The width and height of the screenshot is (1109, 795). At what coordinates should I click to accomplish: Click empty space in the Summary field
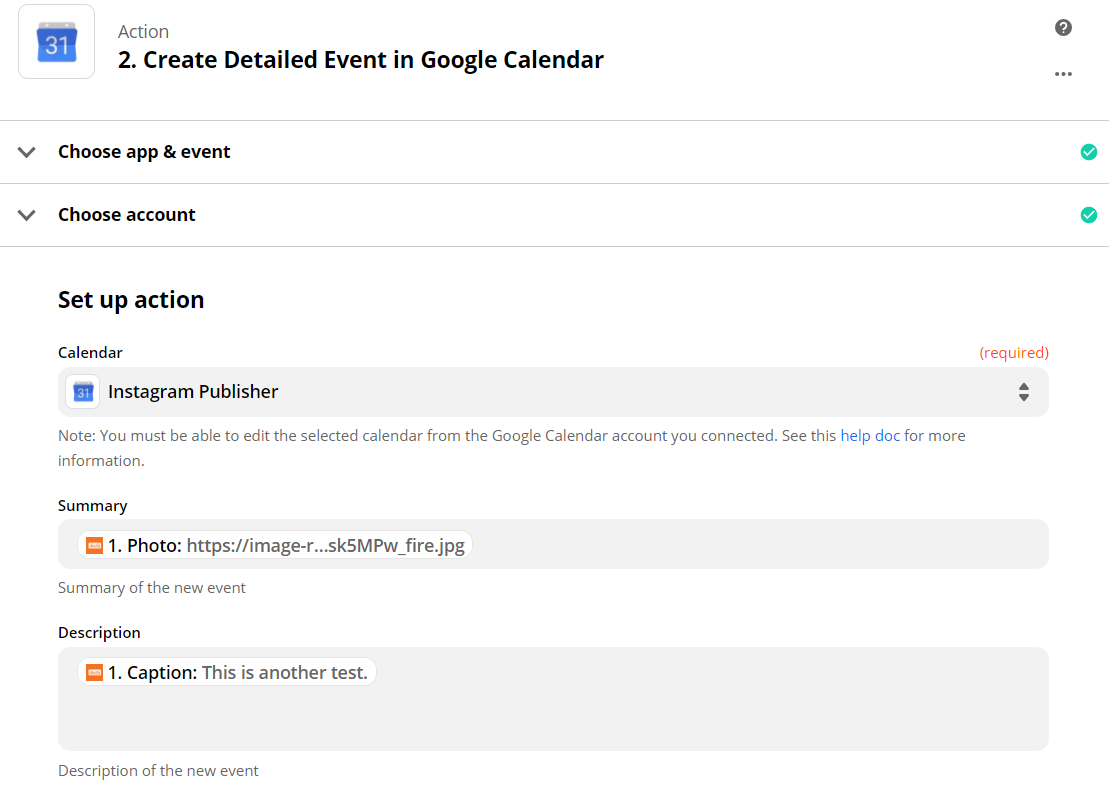click(760, 545)
